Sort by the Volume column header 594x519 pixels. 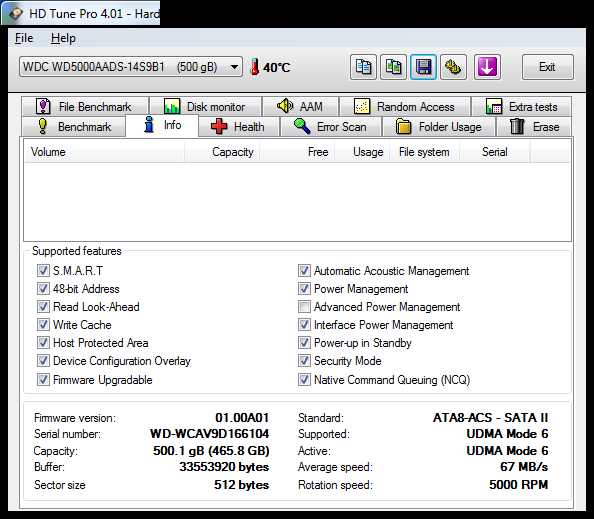point(105,152)
